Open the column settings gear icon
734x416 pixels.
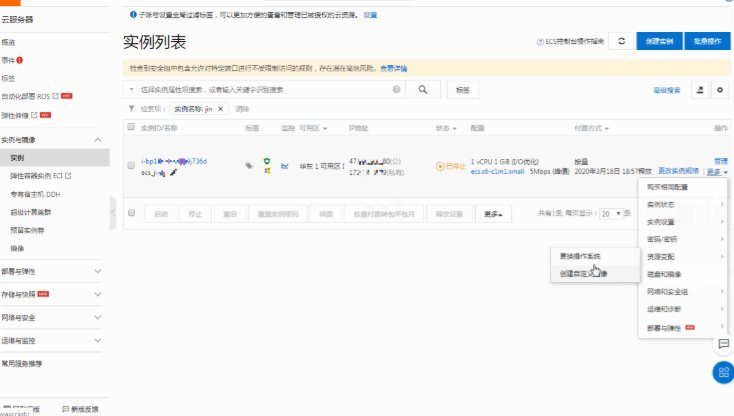pos(720,90)
